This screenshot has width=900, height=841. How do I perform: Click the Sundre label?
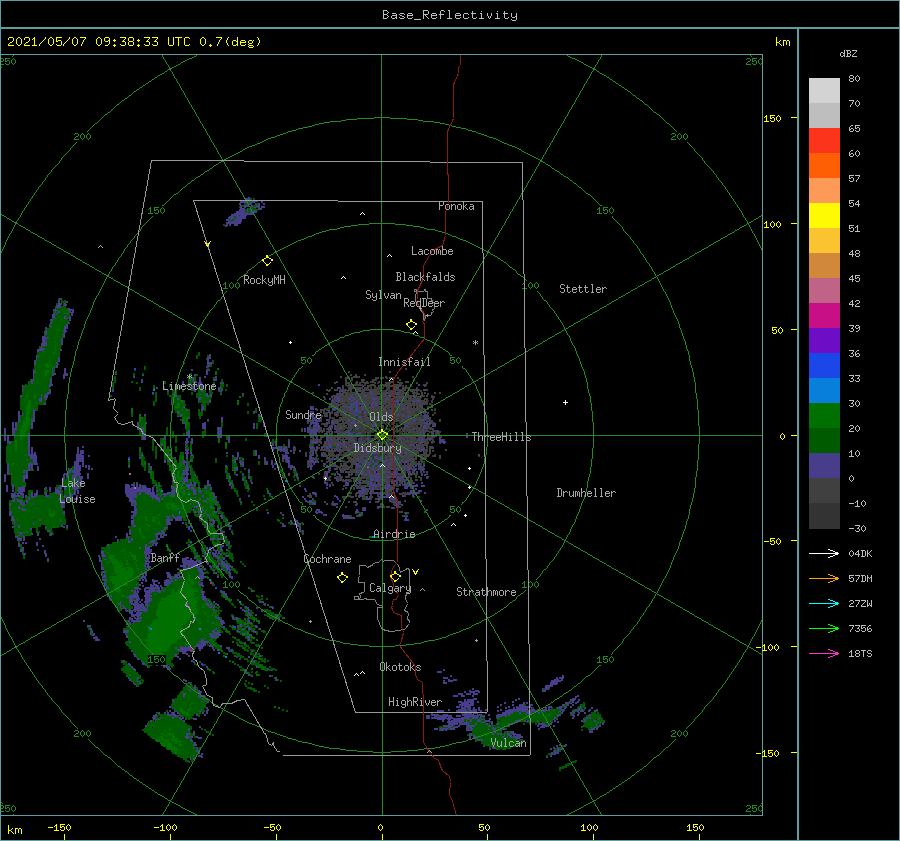coord(303,414)
